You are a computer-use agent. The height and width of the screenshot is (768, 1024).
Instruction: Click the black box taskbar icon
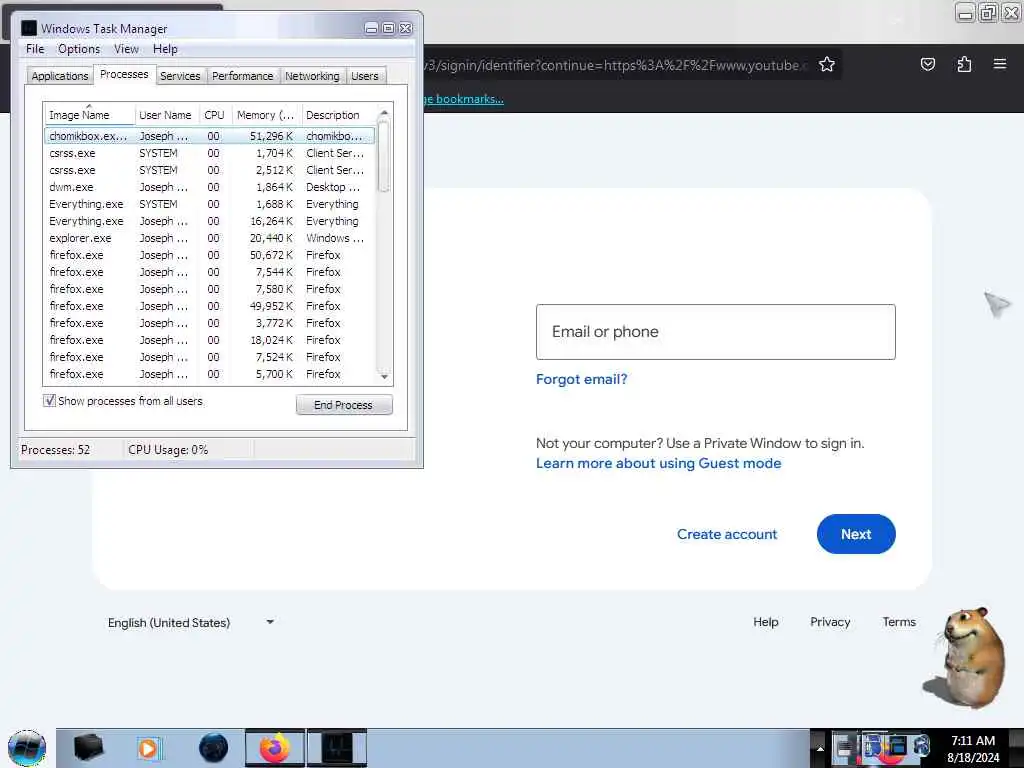pos(88,748)
